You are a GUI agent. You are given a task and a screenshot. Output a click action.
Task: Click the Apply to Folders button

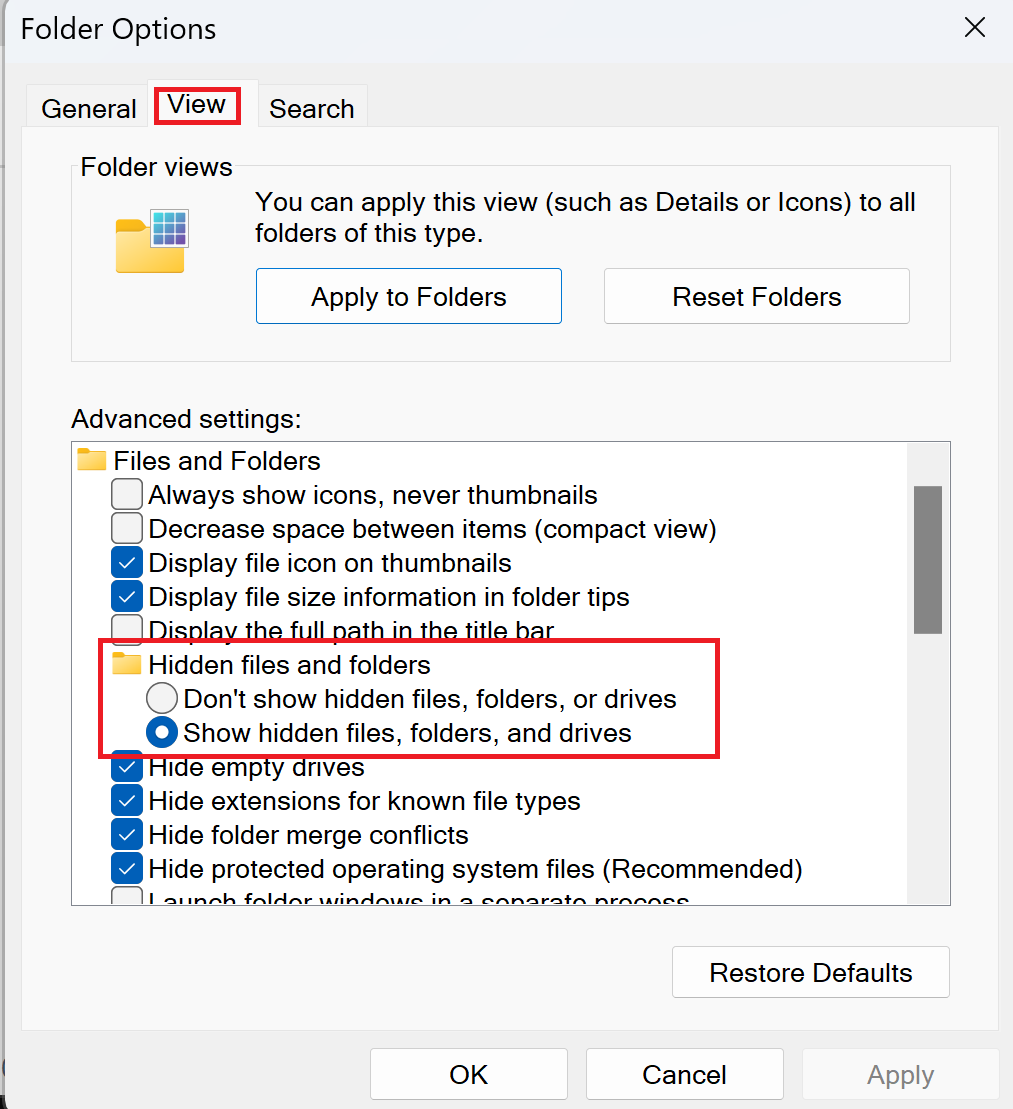tap(408, 295)
